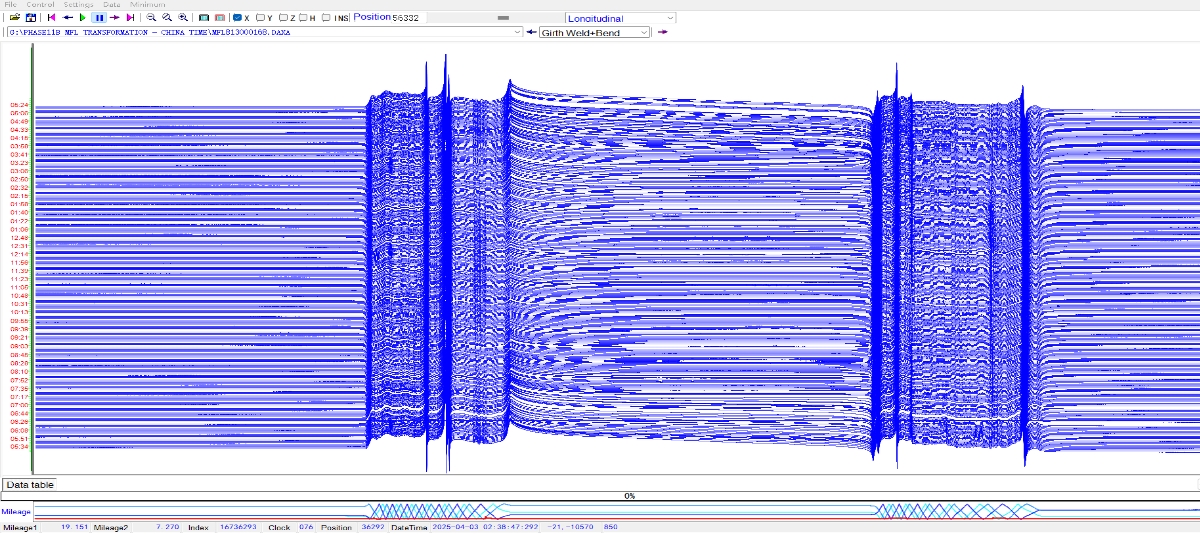Click the Mileage1 status value 19.151
Image resolution: width=1200 pixels, height=534 pixels.
point(75,527)
